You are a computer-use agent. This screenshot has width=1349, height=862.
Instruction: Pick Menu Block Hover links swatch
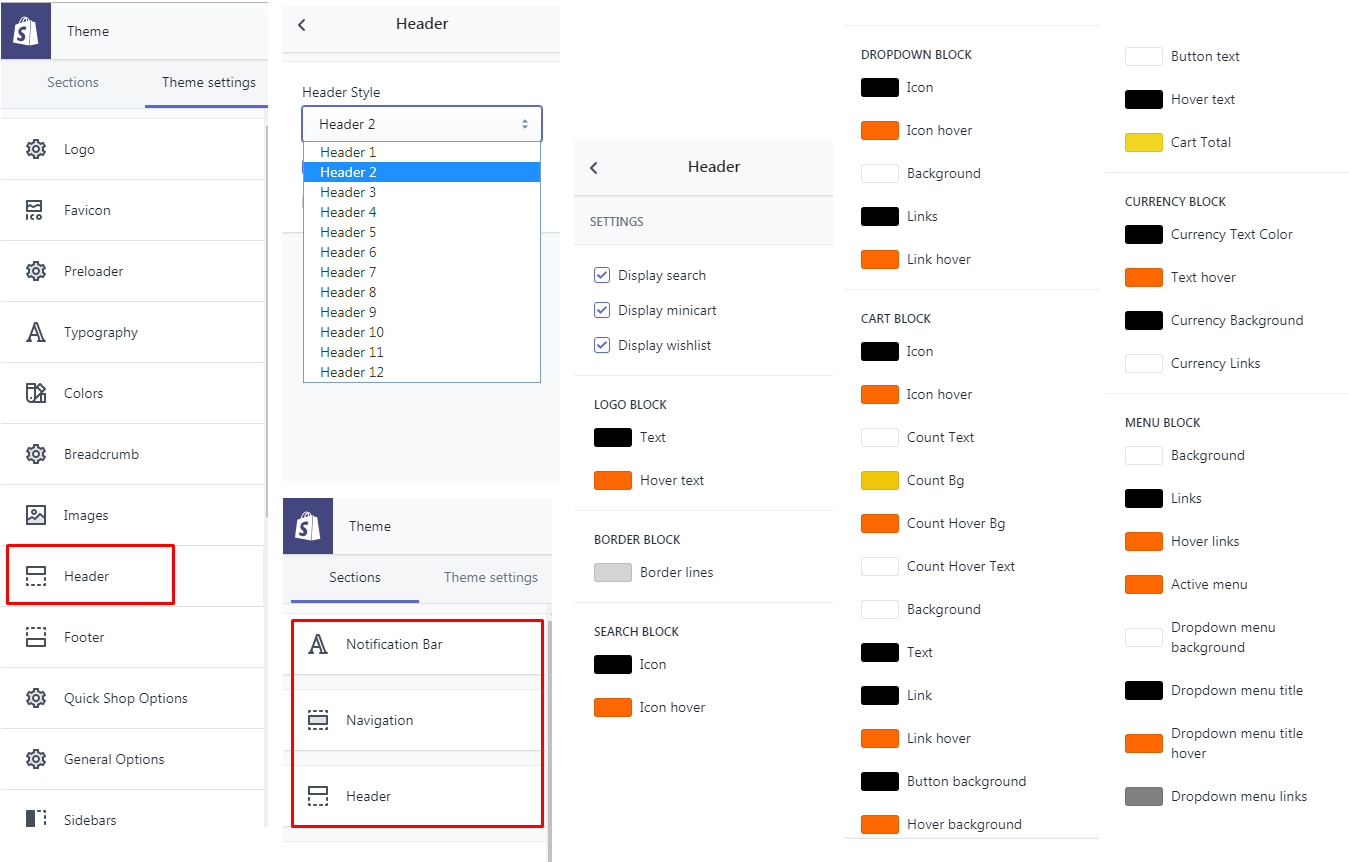1144,541
